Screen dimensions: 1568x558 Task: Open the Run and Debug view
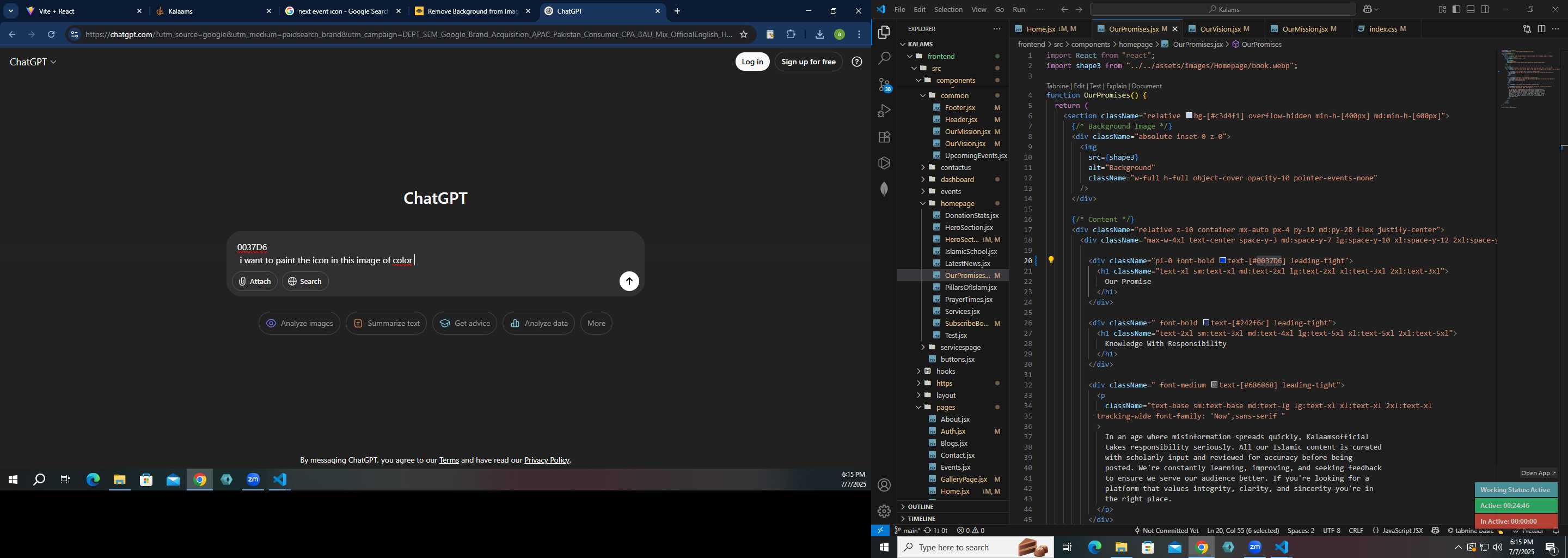(x=884, y=111)
